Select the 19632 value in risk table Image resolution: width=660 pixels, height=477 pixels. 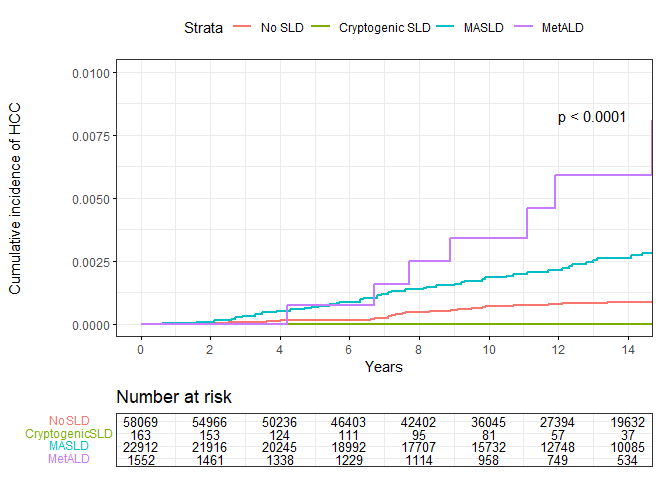coord(627,423)
